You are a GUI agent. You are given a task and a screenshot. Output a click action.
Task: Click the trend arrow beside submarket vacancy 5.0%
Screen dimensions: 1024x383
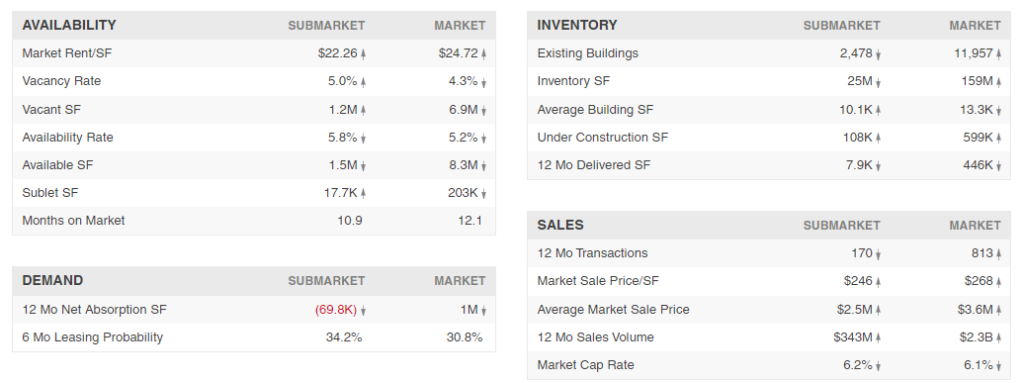363,82
